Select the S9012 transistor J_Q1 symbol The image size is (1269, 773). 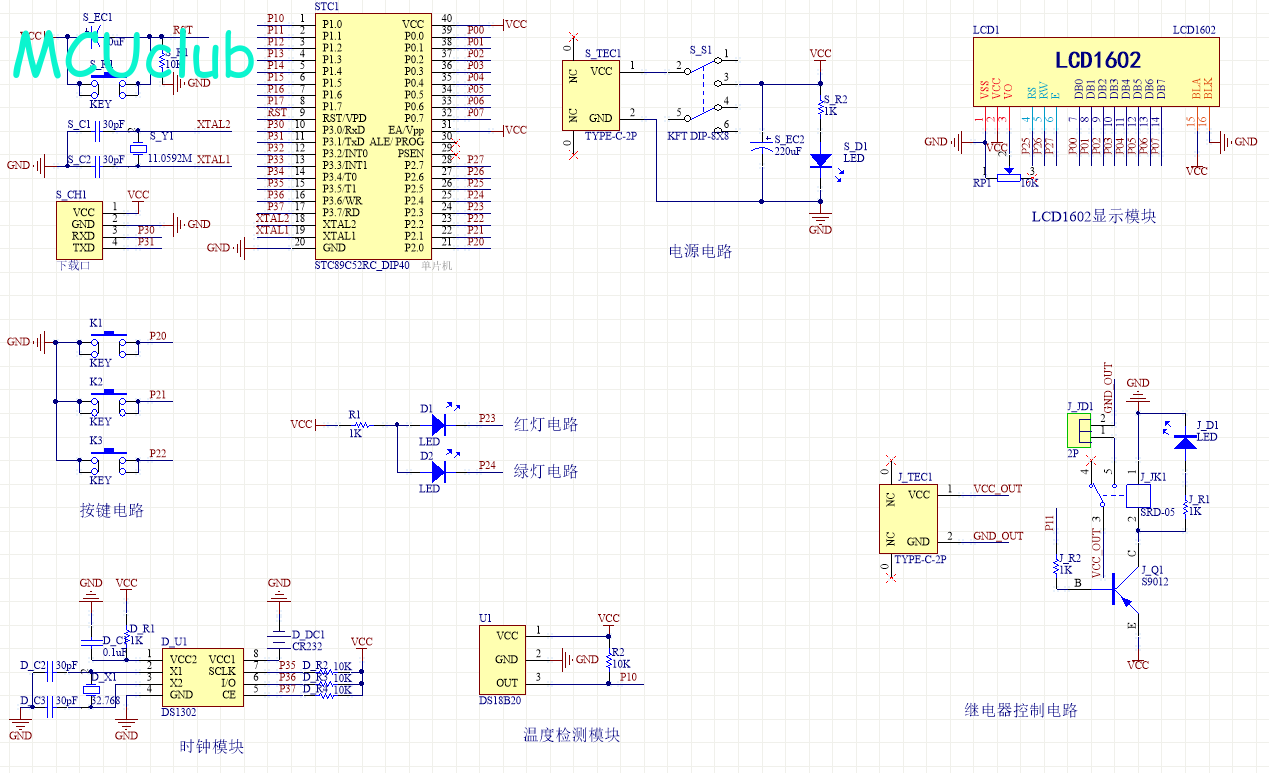tap(1119, 590)
